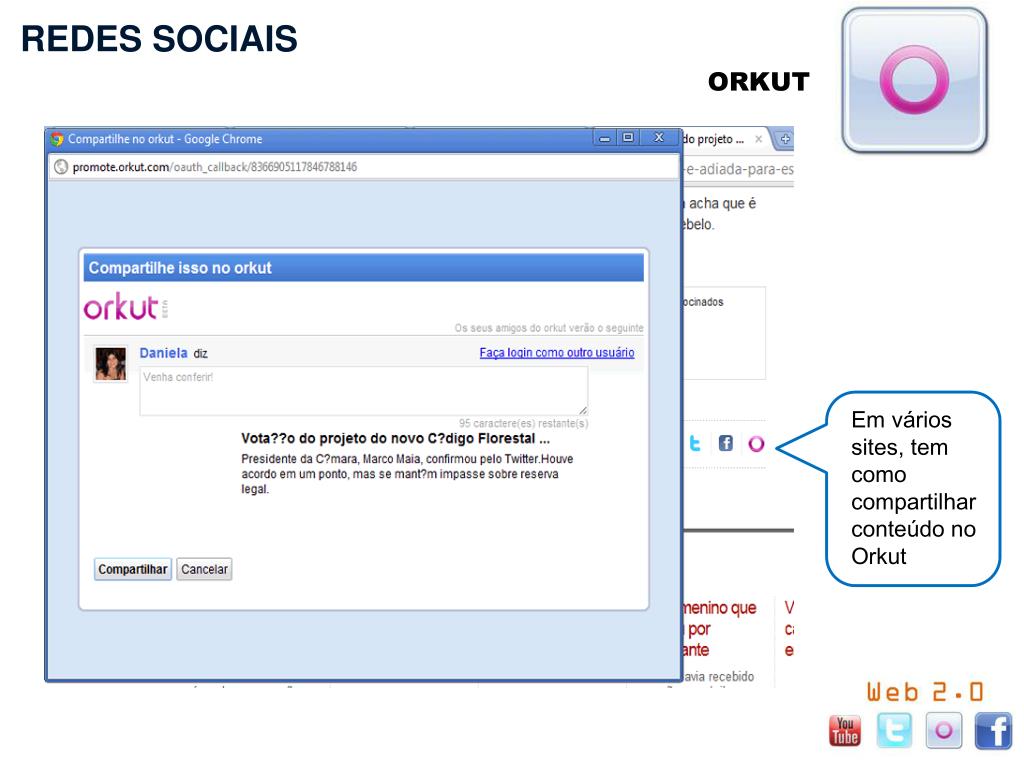1024x768 pixels.
Task: Click the Chrome icon in popup title bar
Action: tap(57, 139)
